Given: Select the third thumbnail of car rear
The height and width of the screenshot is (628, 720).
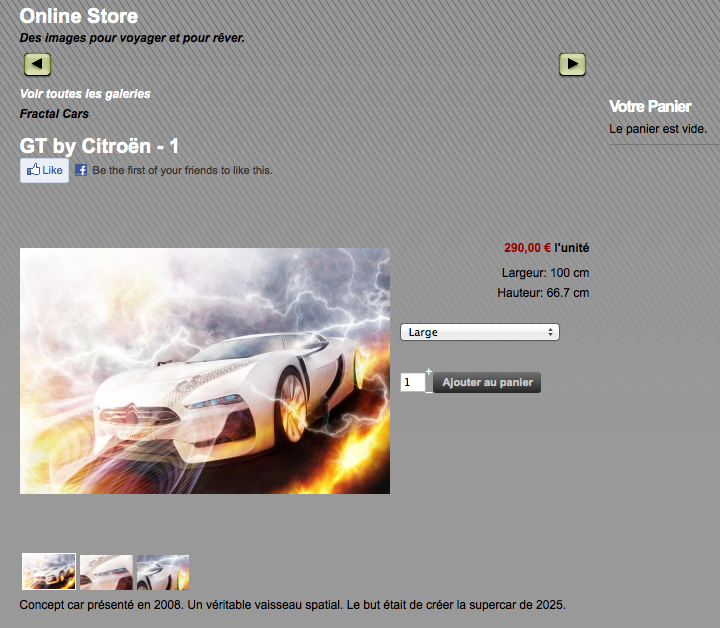Looking at the screenshot, I should pos(163,572).
